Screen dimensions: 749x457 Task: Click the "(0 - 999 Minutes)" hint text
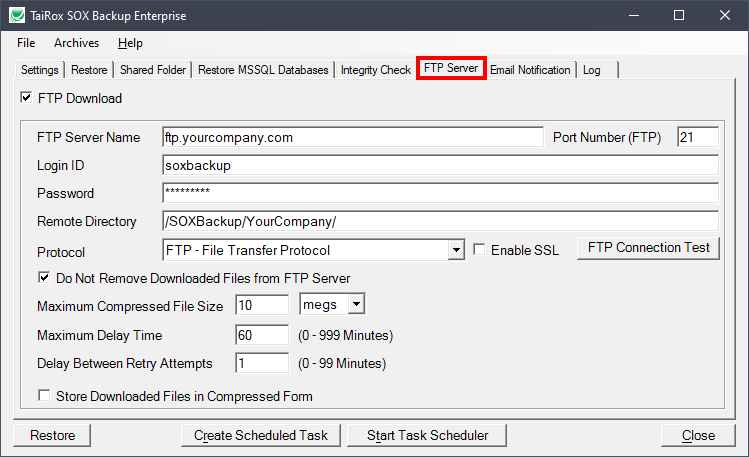click(x=345, y=335)
